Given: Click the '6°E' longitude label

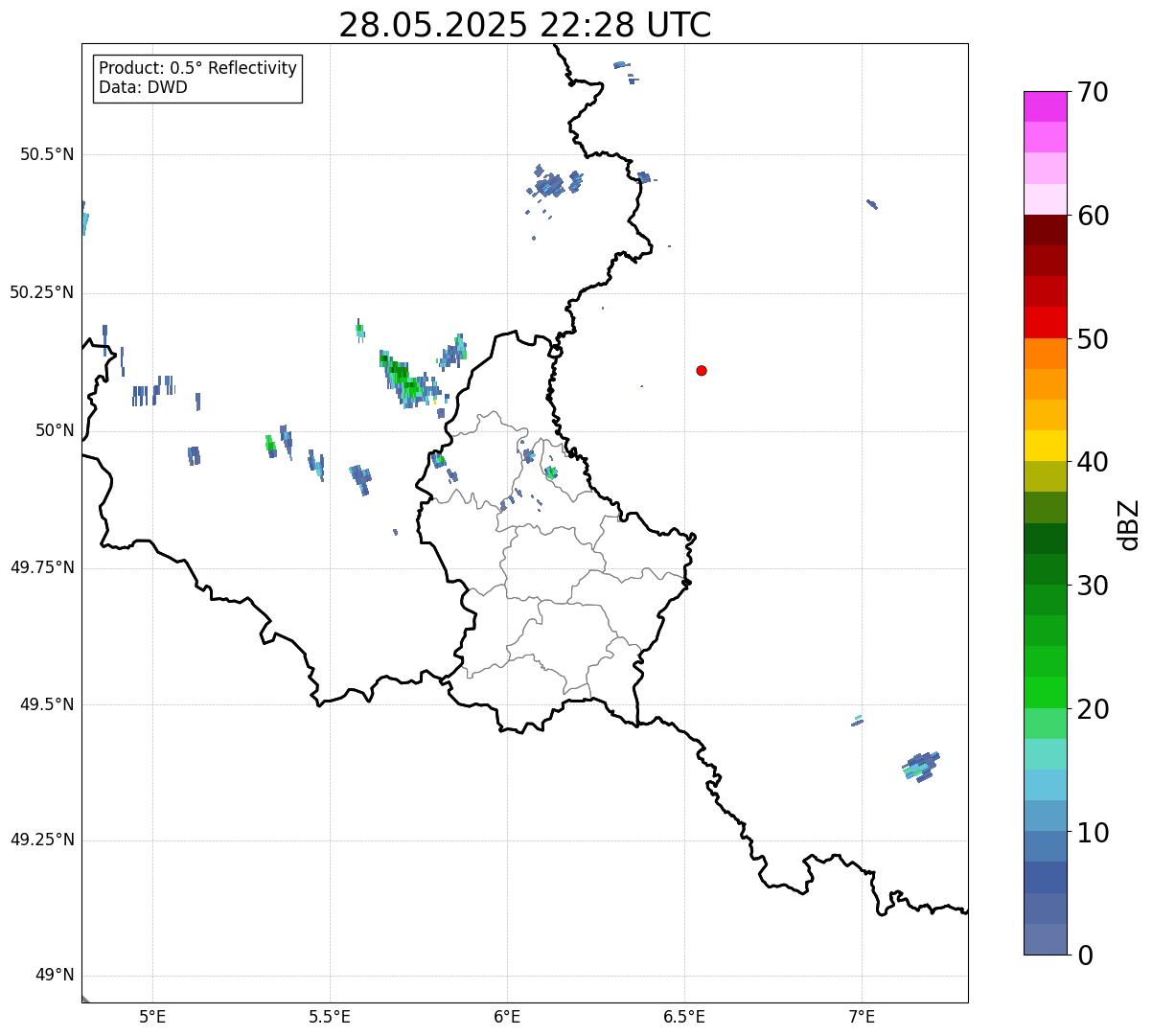Looking at the screenshot, I should click(507, 1018).
